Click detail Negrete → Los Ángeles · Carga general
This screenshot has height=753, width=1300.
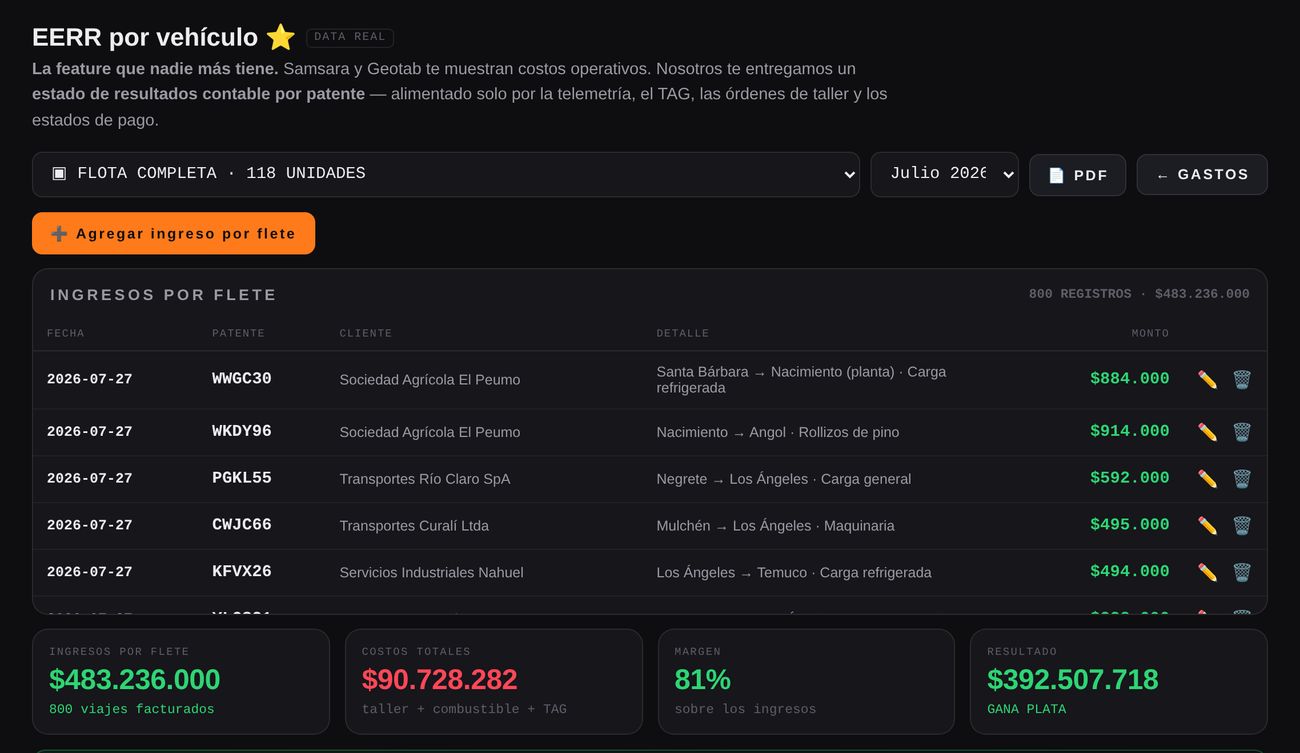click(x=784, y=479)
